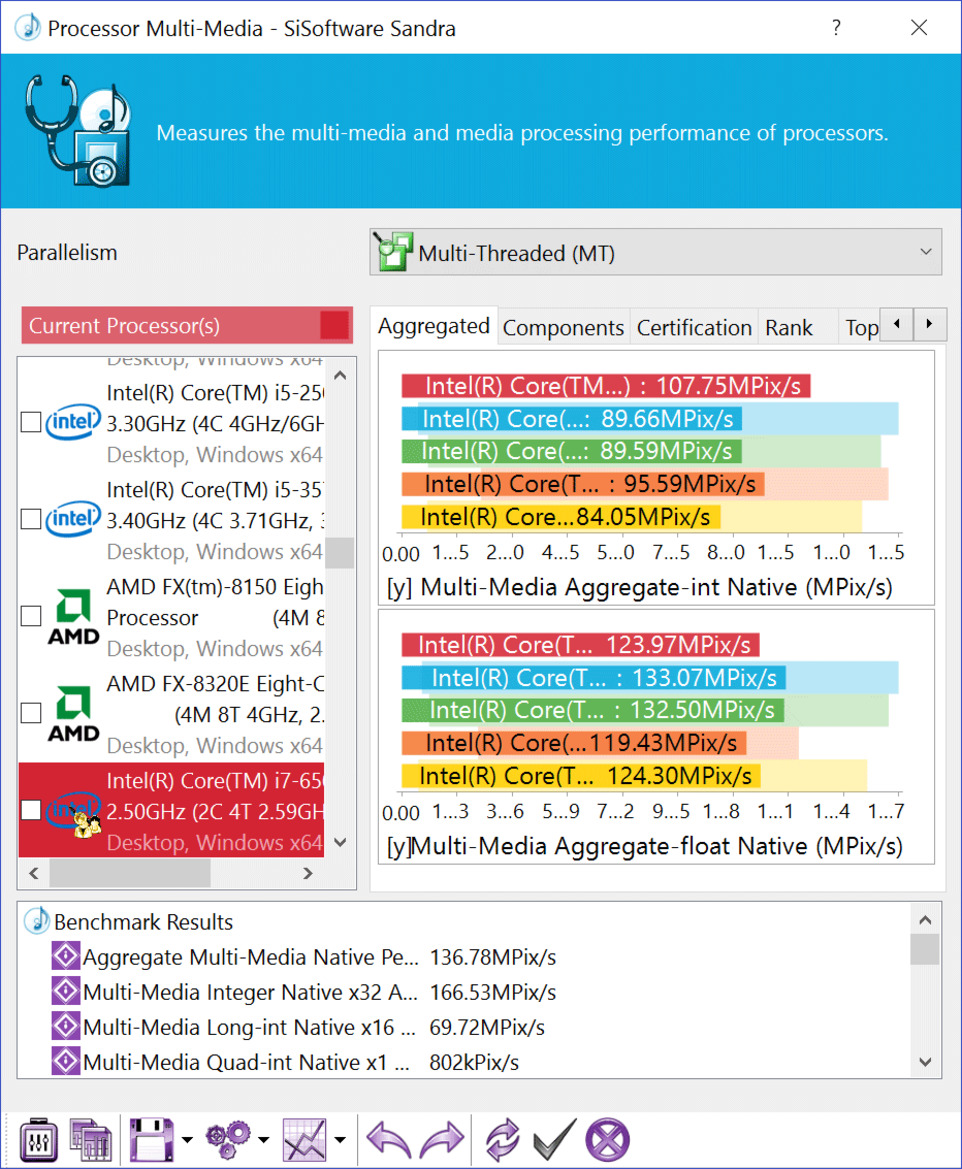Switch to the Aggregated tab
The width and height of the screenshot is (962, 1169).
coord(434,326)
